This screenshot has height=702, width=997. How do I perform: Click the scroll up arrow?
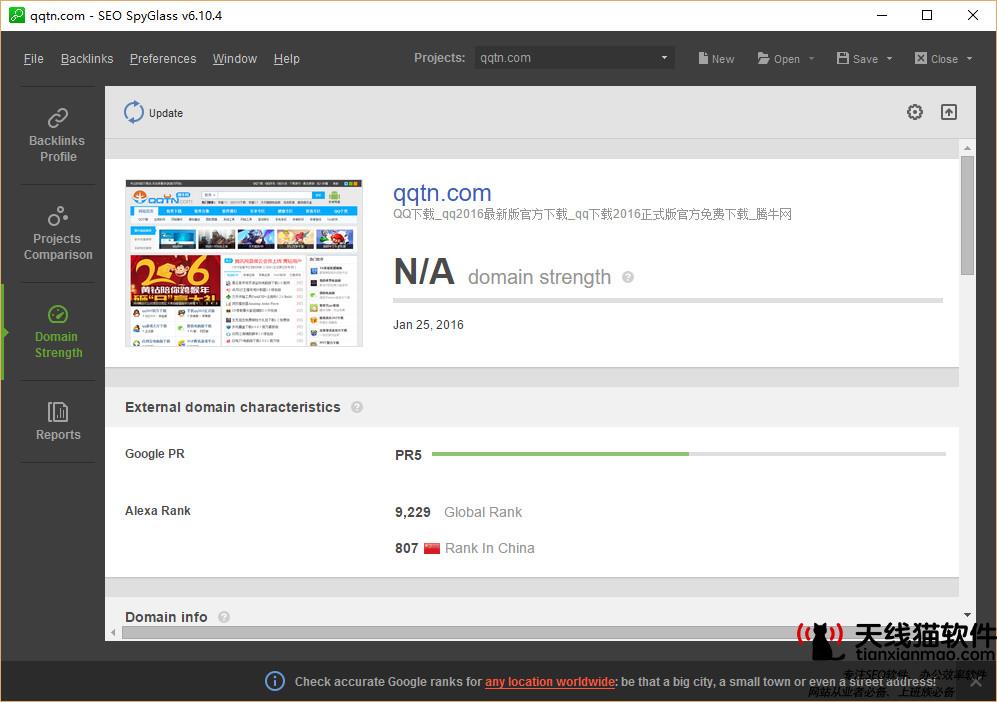[x=967, y=148]
